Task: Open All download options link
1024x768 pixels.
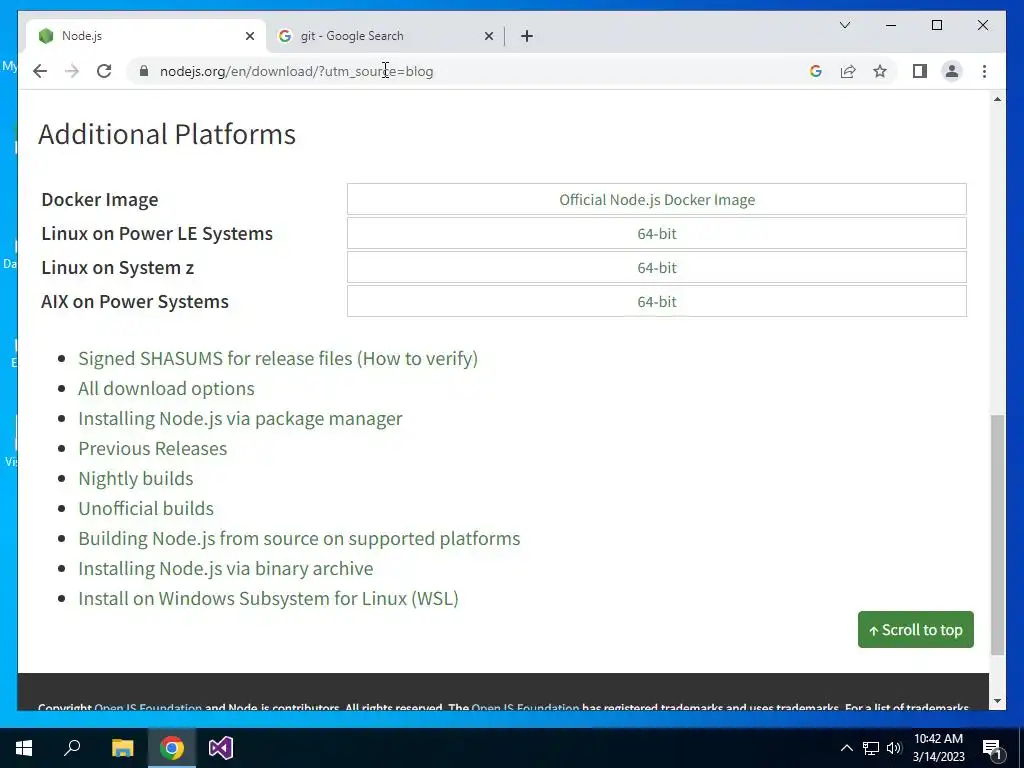Action: (166, 388)
